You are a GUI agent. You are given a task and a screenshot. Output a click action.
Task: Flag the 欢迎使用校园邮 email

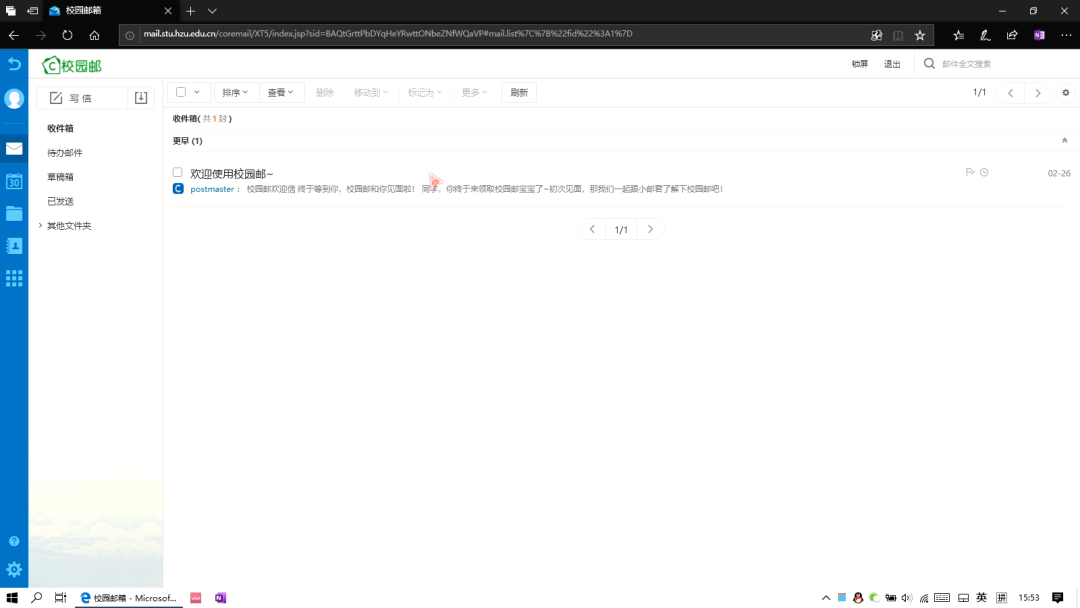tap(970, 172)
